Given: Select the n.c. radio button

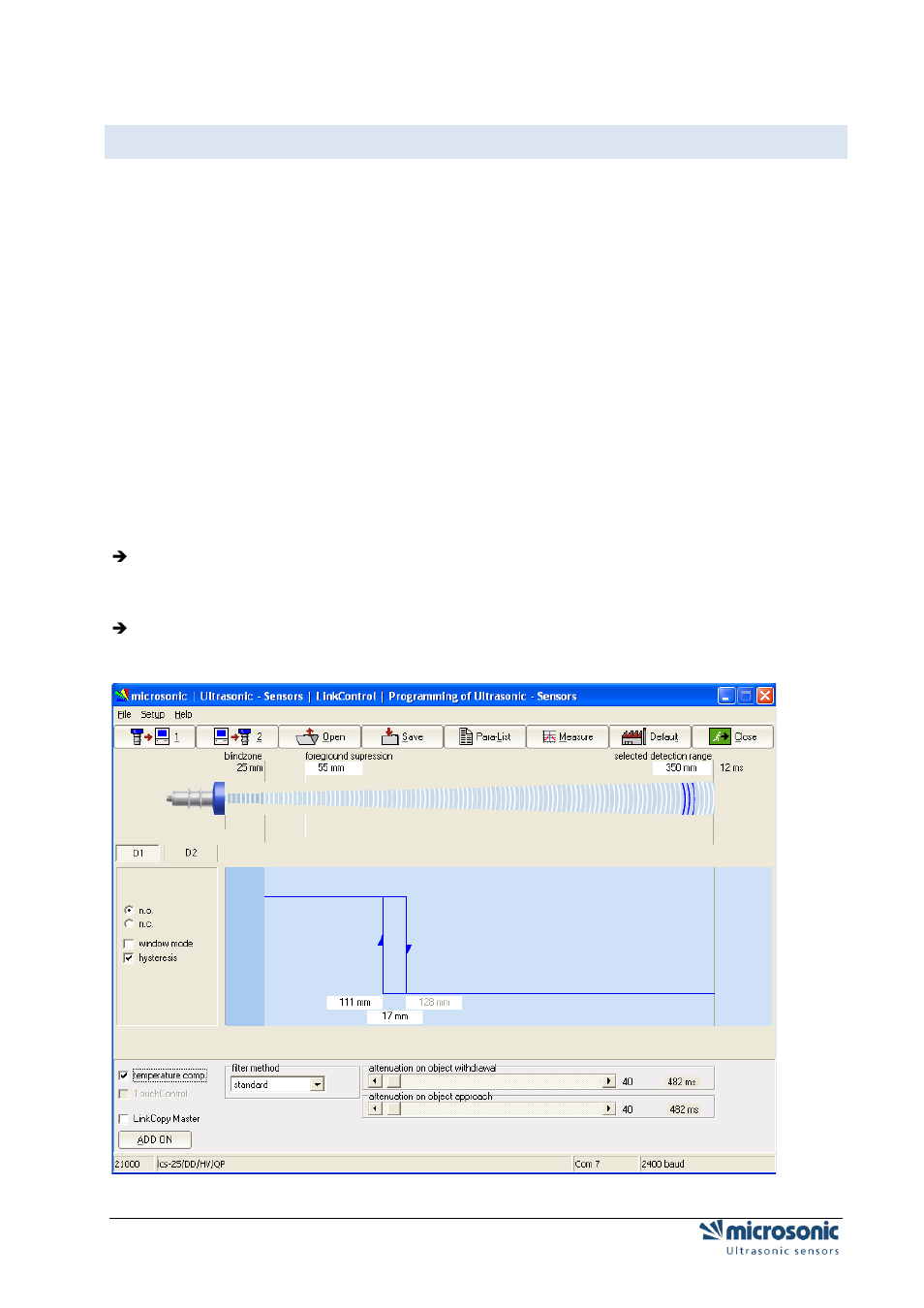Looking at the screenshot, I should pos(129,923).
